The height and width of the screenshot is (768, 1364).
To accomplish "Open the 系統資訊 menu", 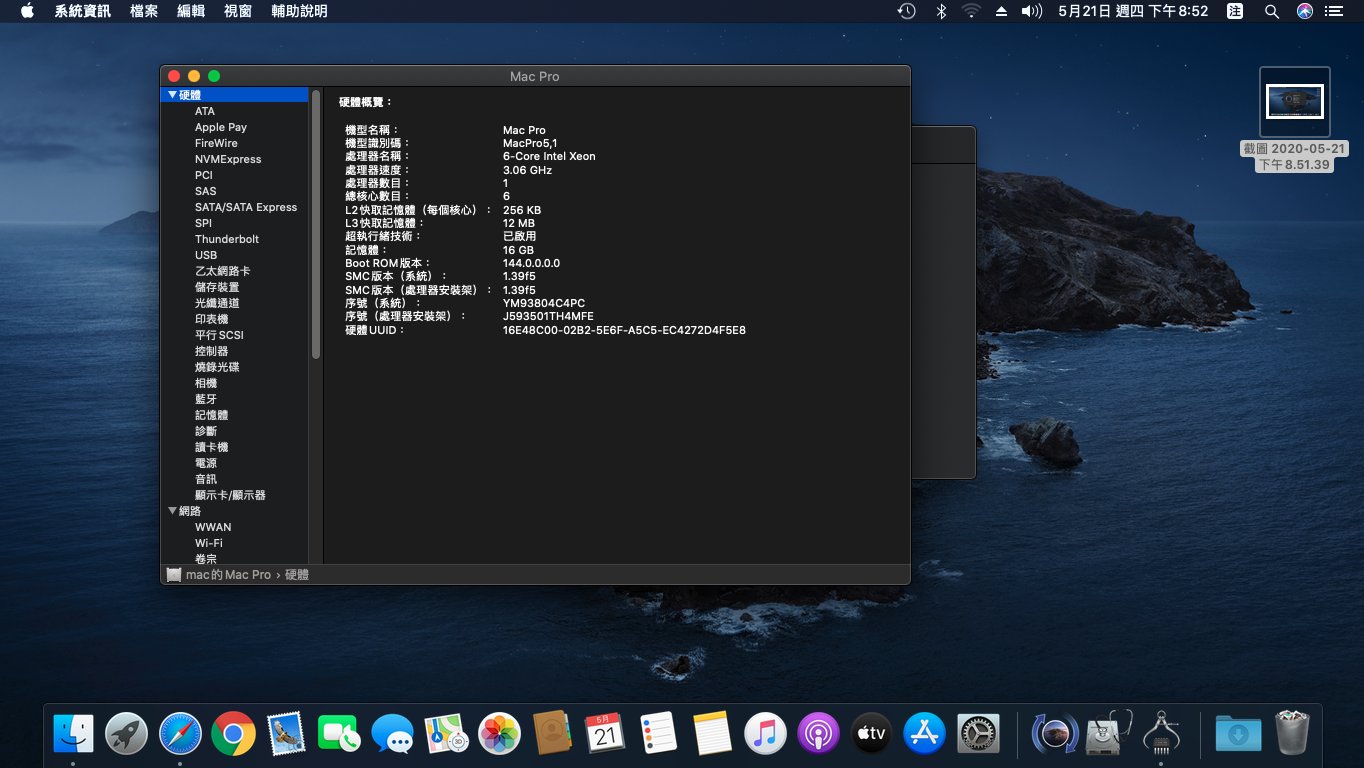I will click(x=83, y=11).
